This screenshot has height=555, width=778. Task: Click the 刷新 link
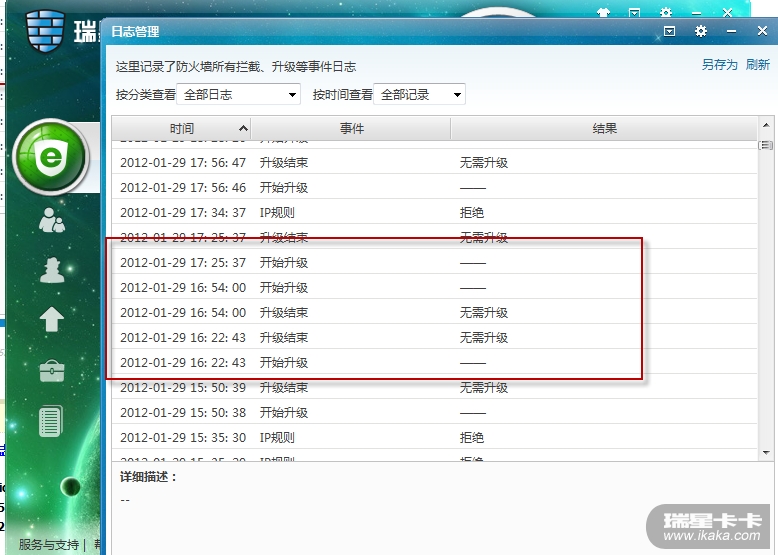coord(758,64)
